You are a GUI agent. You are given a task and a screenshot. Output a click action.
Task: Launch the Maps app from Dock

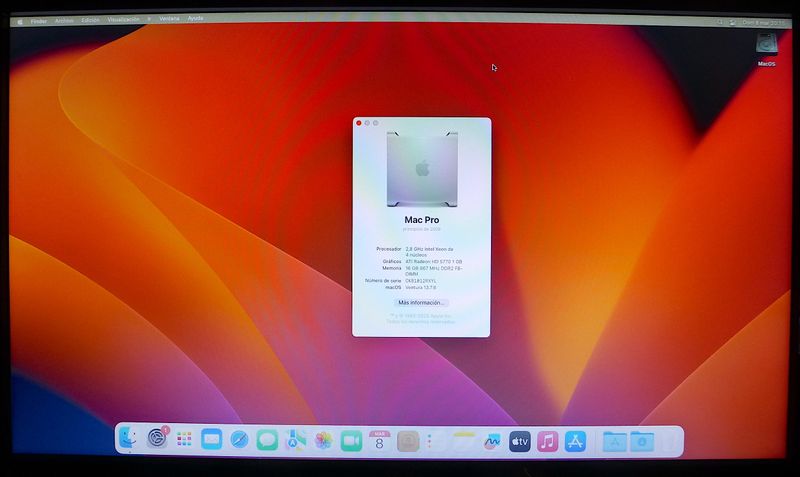[295, 440]
